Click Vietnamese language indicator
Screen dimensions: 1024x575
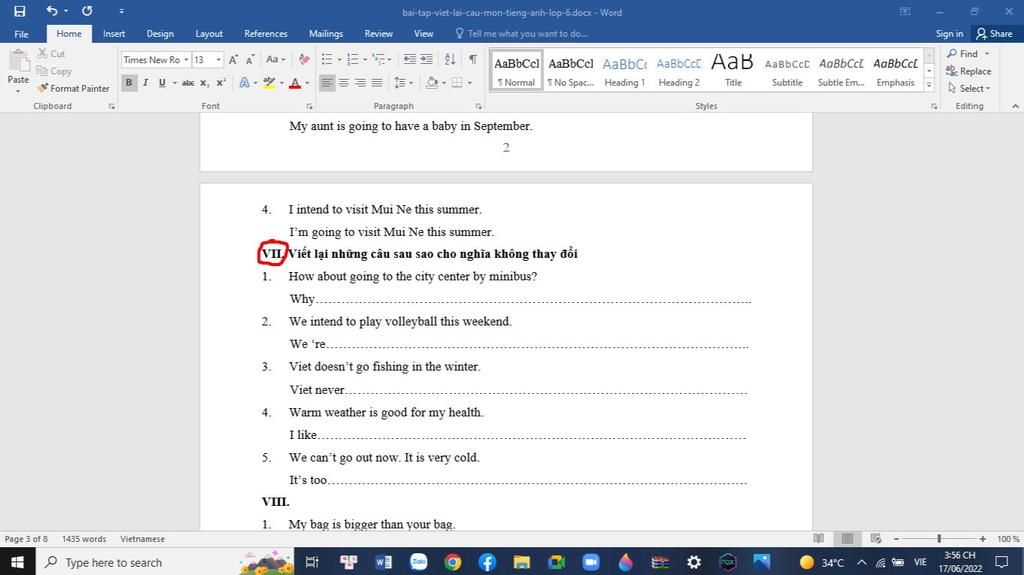coord(142,539)
